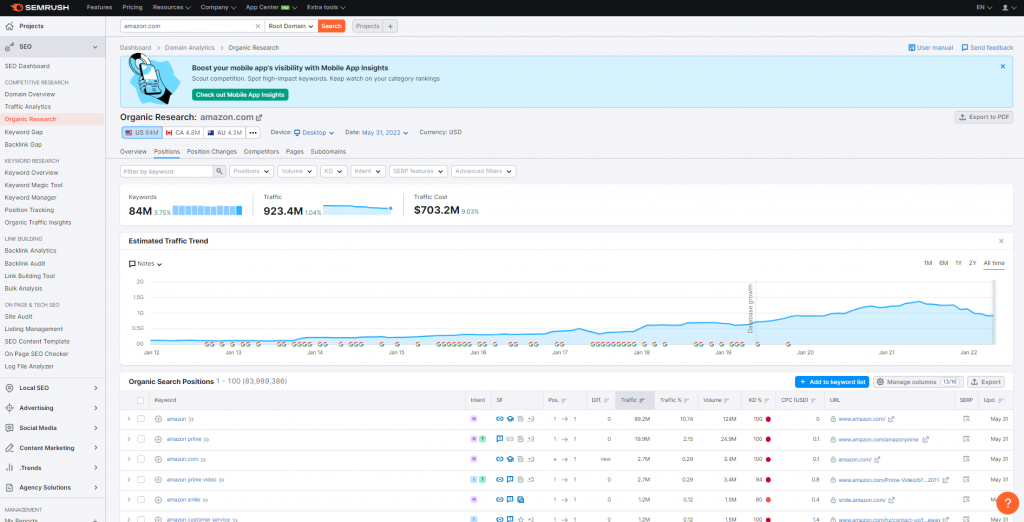Open the KD filter dropdown

334,171
